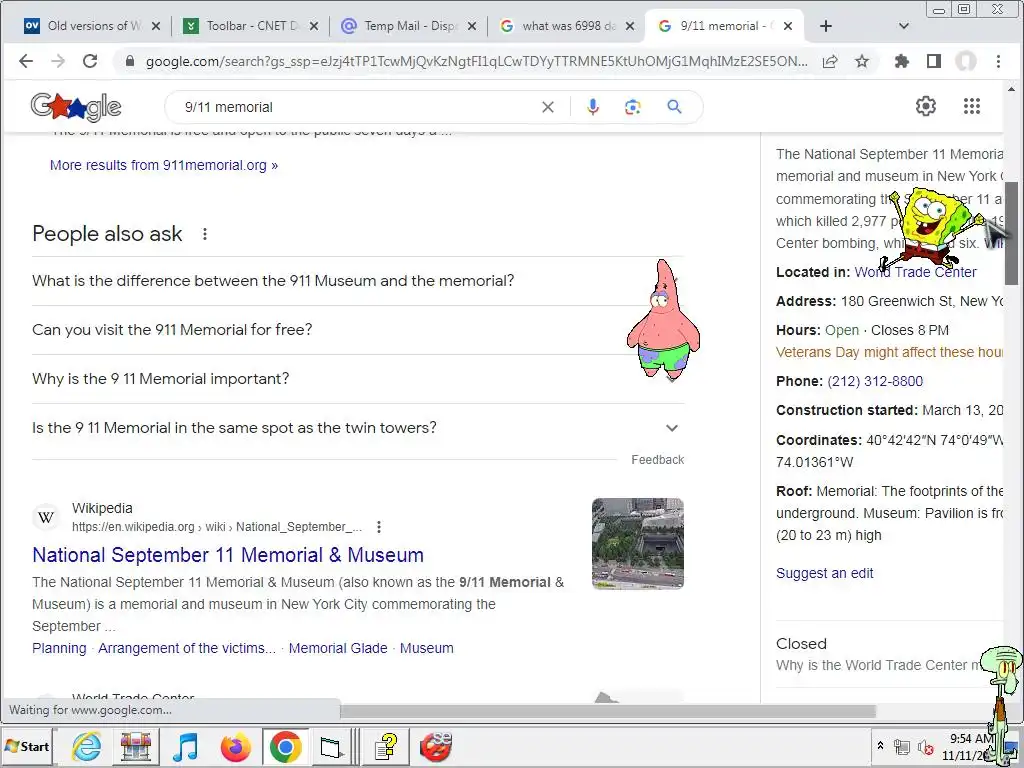Open the Chrome extensions puzzle icon

coord(902,61)
